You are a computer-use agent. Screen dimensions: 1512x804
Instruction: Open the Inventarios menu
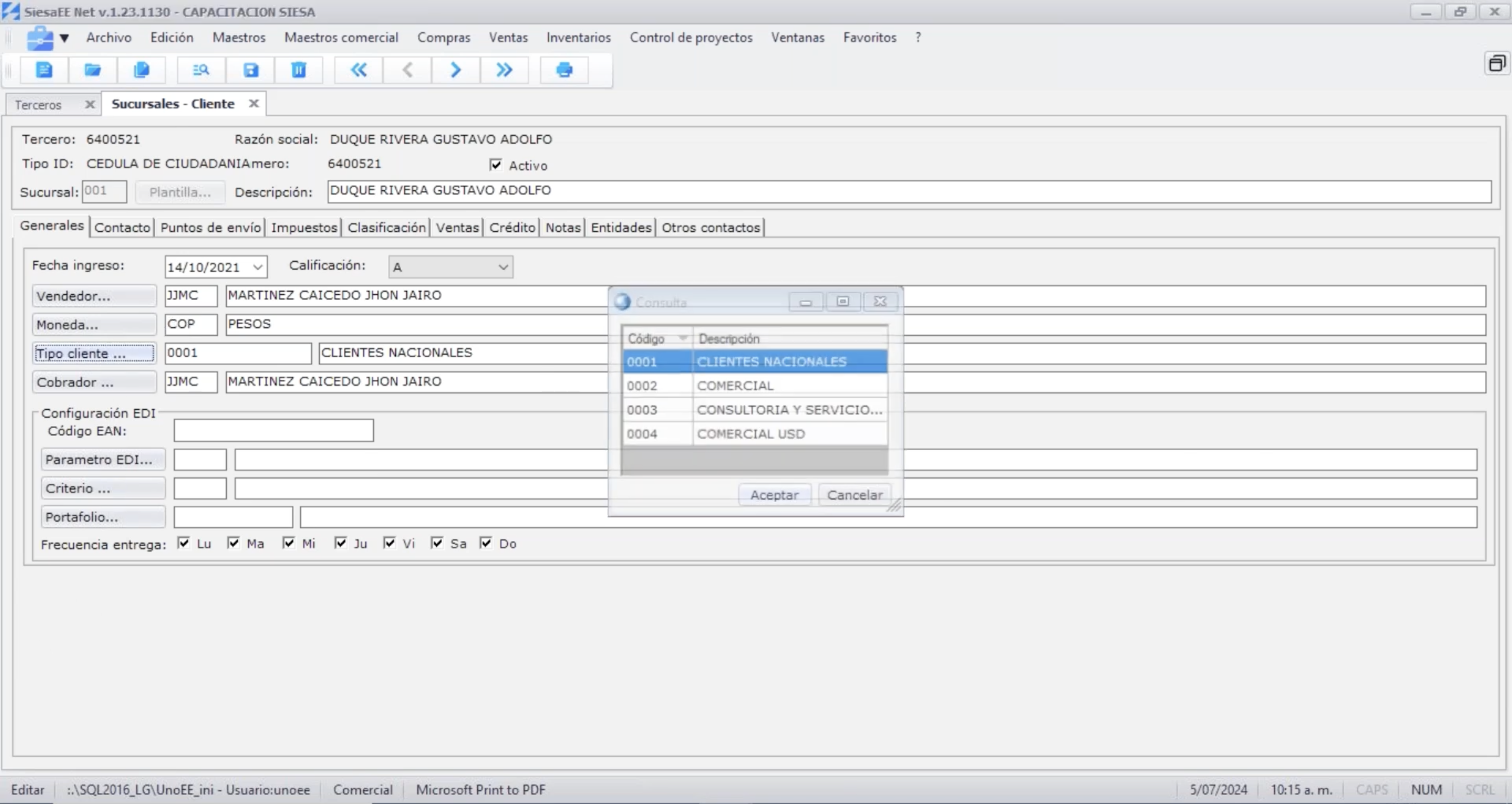(578, 38)
